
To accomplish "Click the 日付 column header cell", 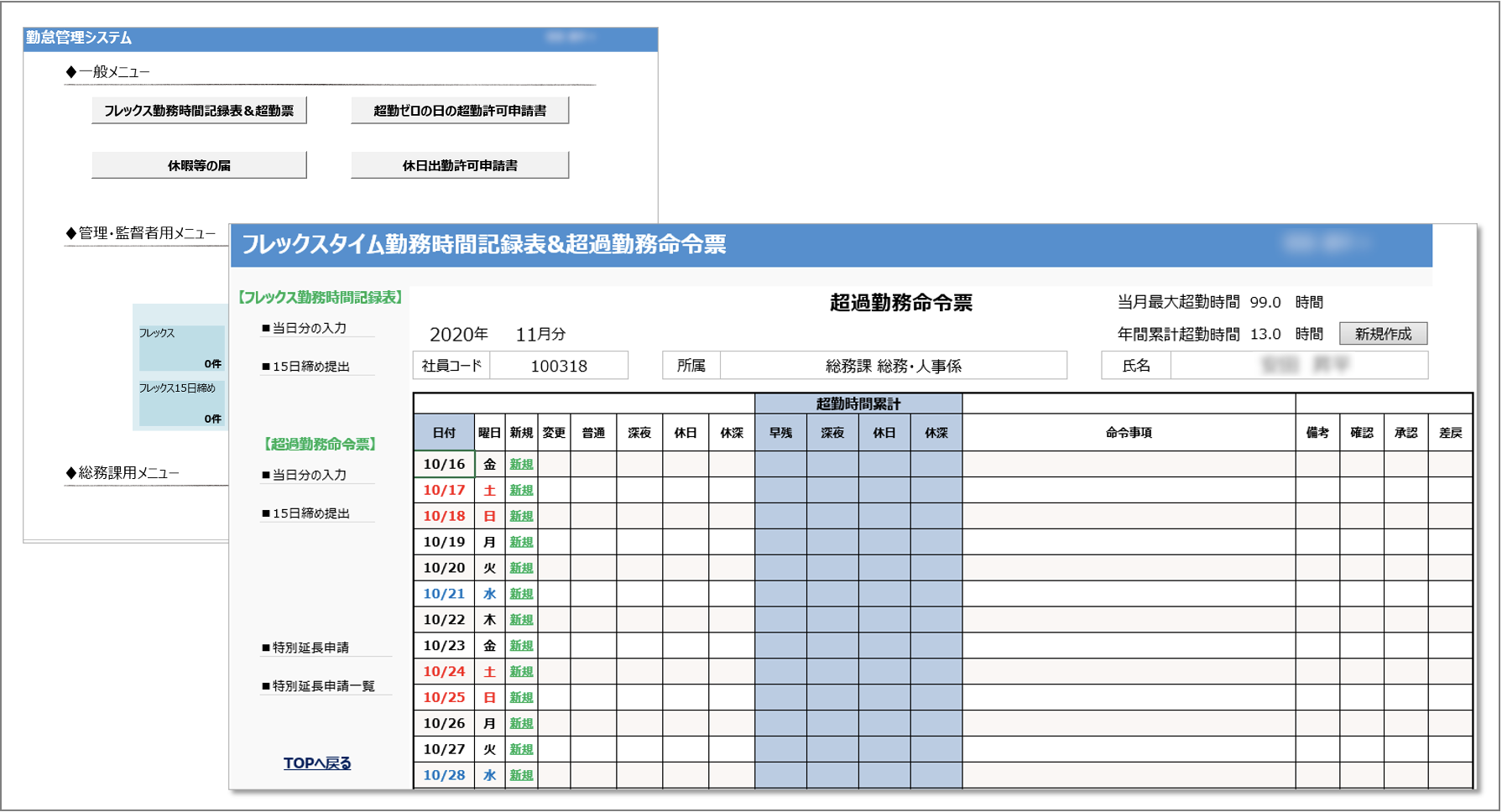I will (444, 432).
